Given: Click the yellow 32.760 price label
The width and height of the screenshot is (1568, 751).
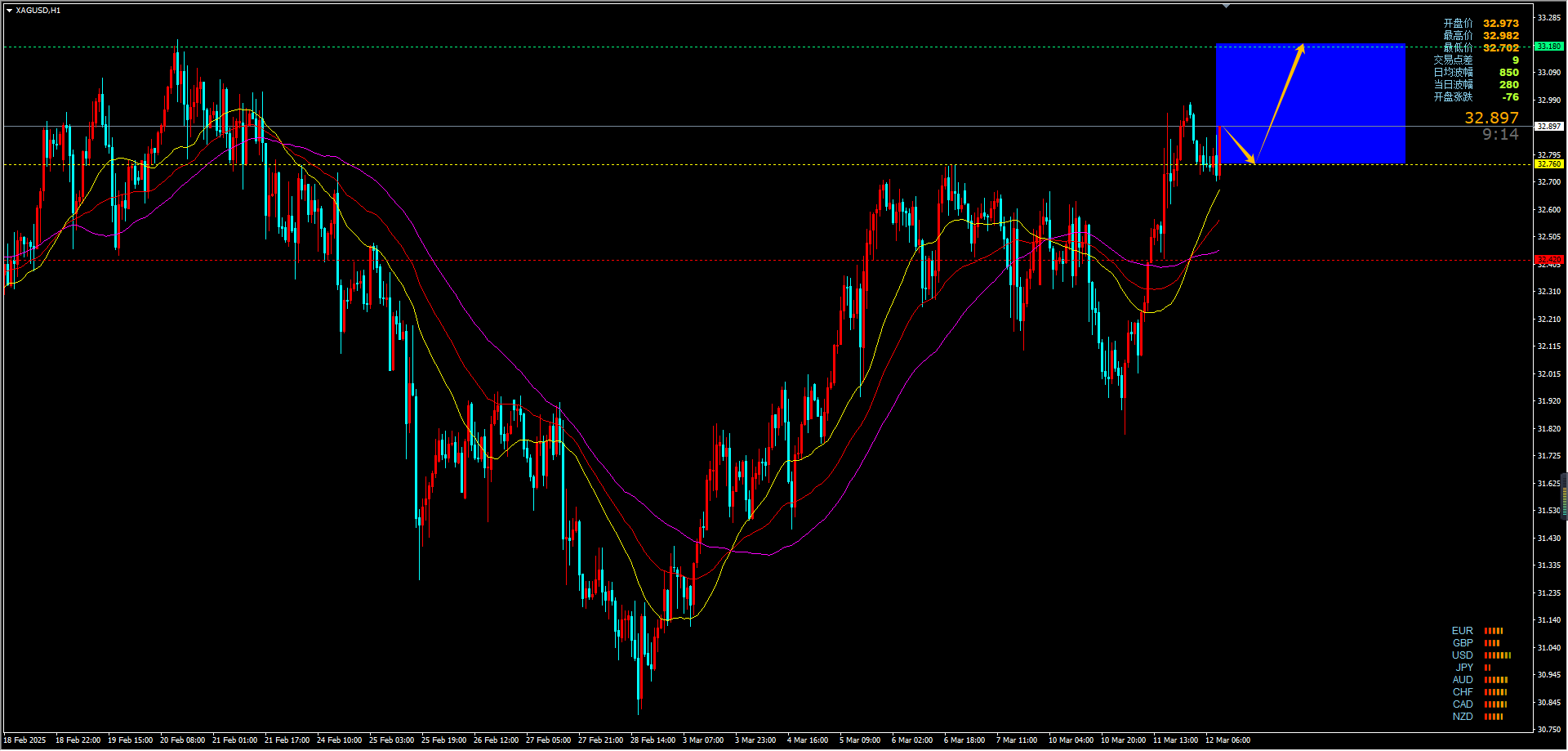Looking at the screenshot, I should (x=1548, y=164).
